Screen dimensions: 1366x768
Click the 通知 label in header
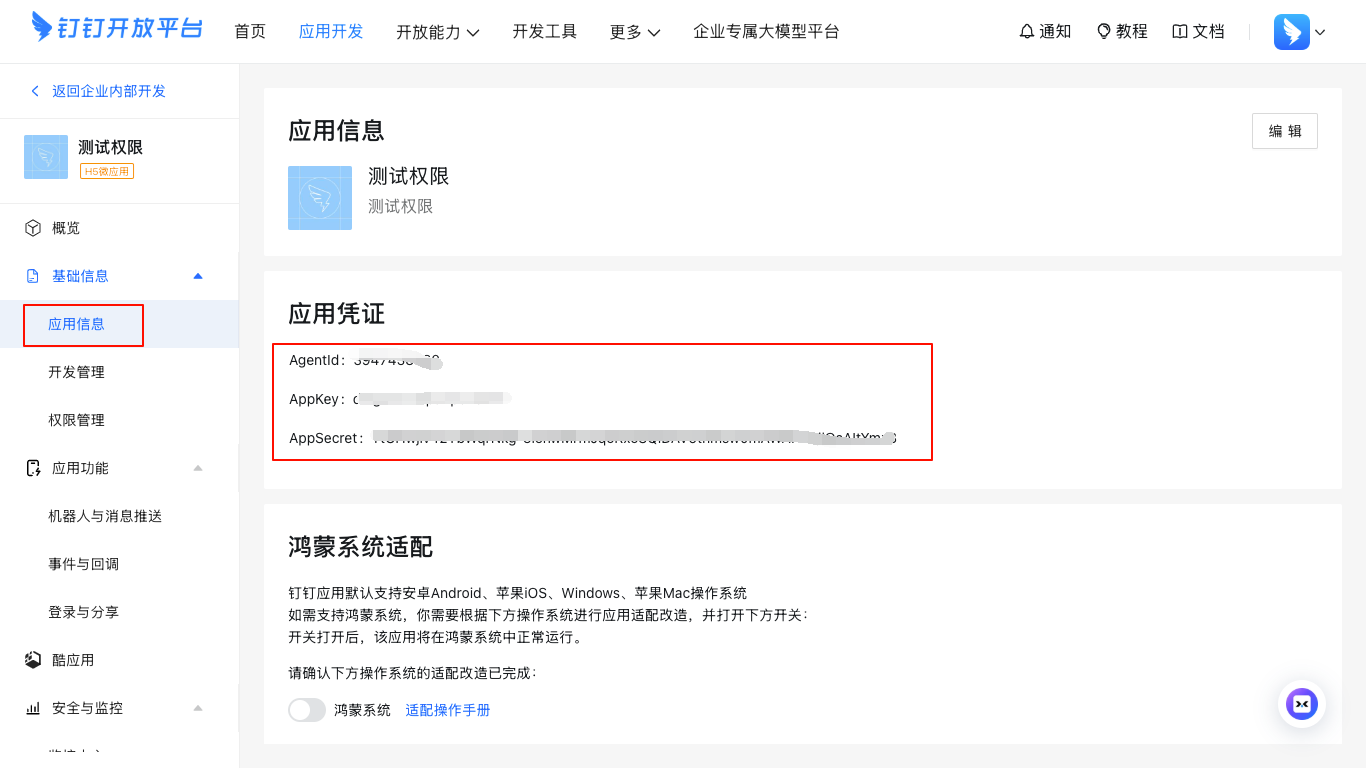click(1056, 31)
